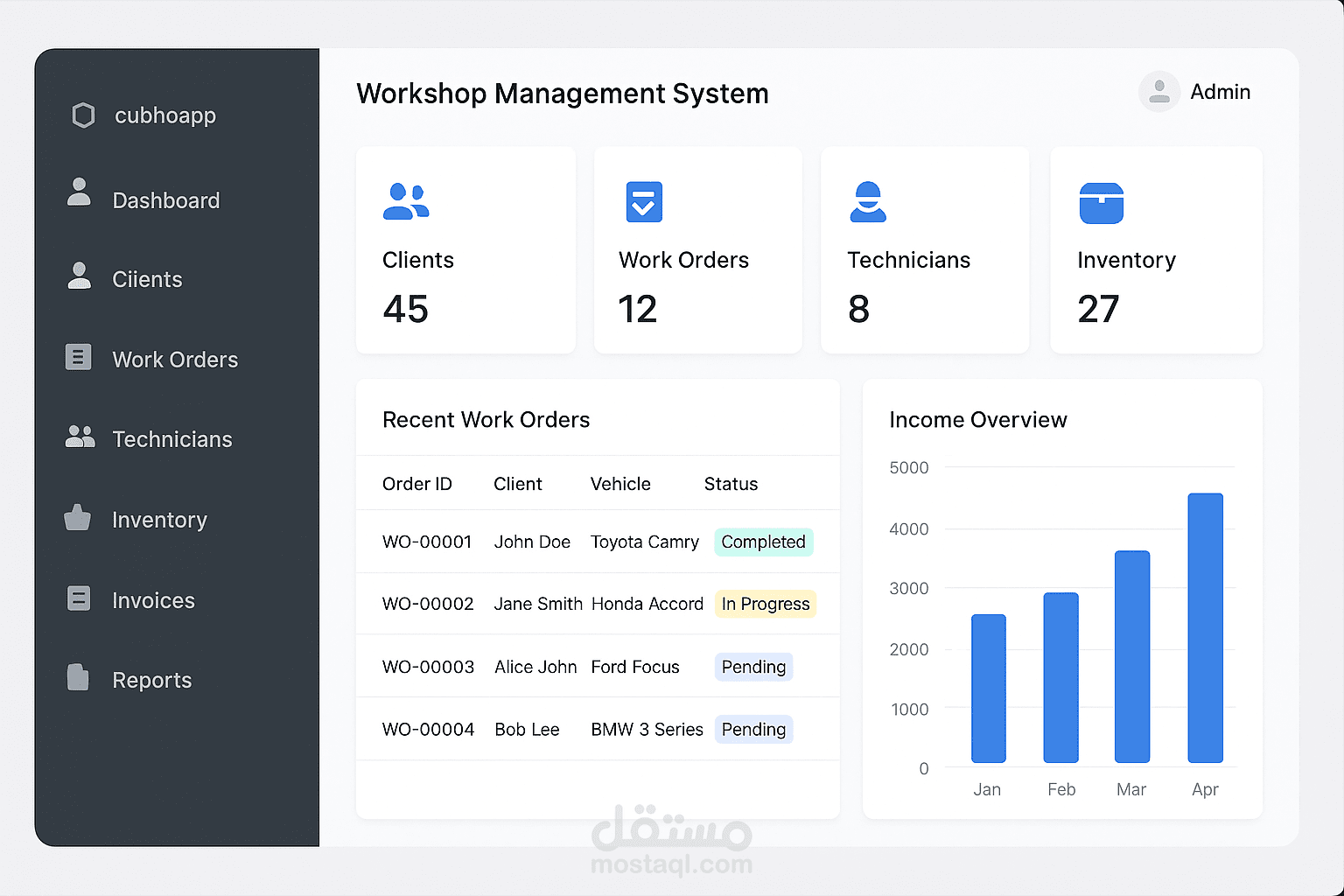Click the blue Clients people icon on summary card

point(406,202)
